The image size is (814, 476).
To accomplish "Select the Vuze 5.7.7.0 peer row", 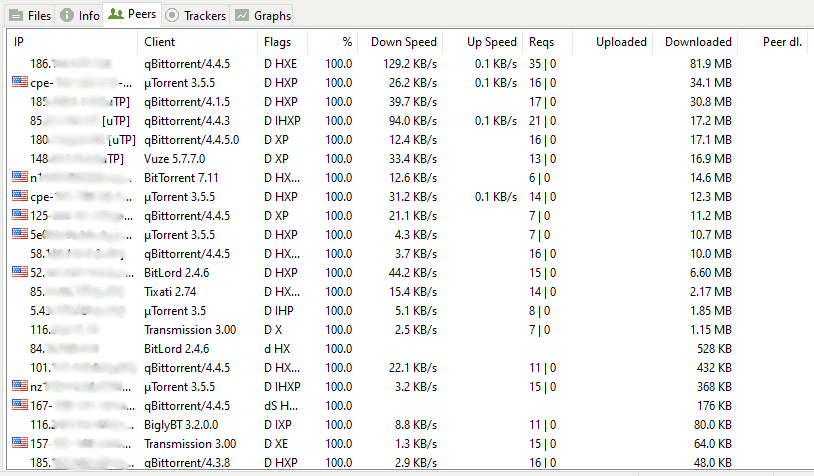I will [408, 159].
